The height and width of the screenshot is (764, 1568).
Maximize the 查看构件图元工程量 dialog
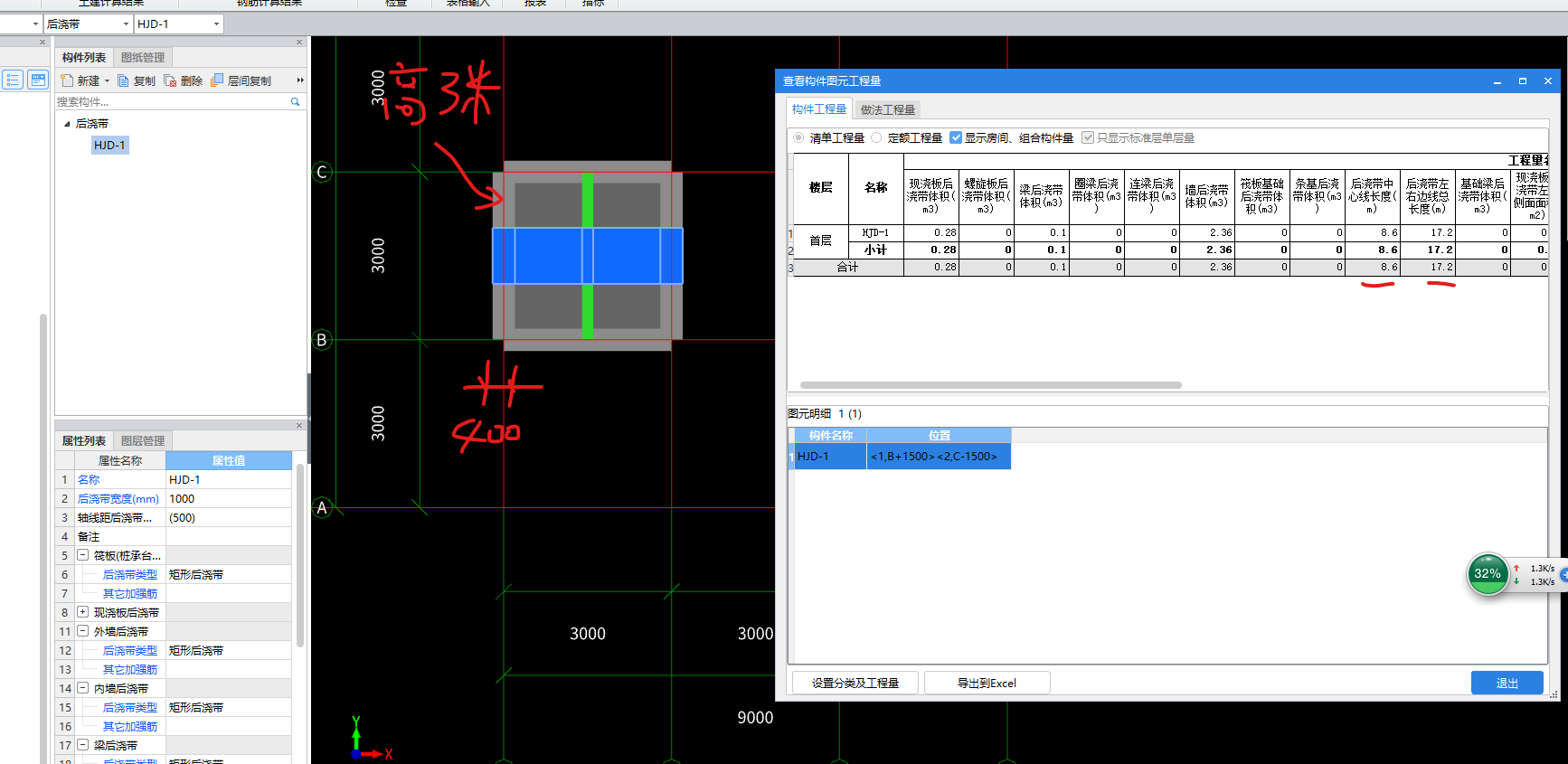[x=1522, y=81]
